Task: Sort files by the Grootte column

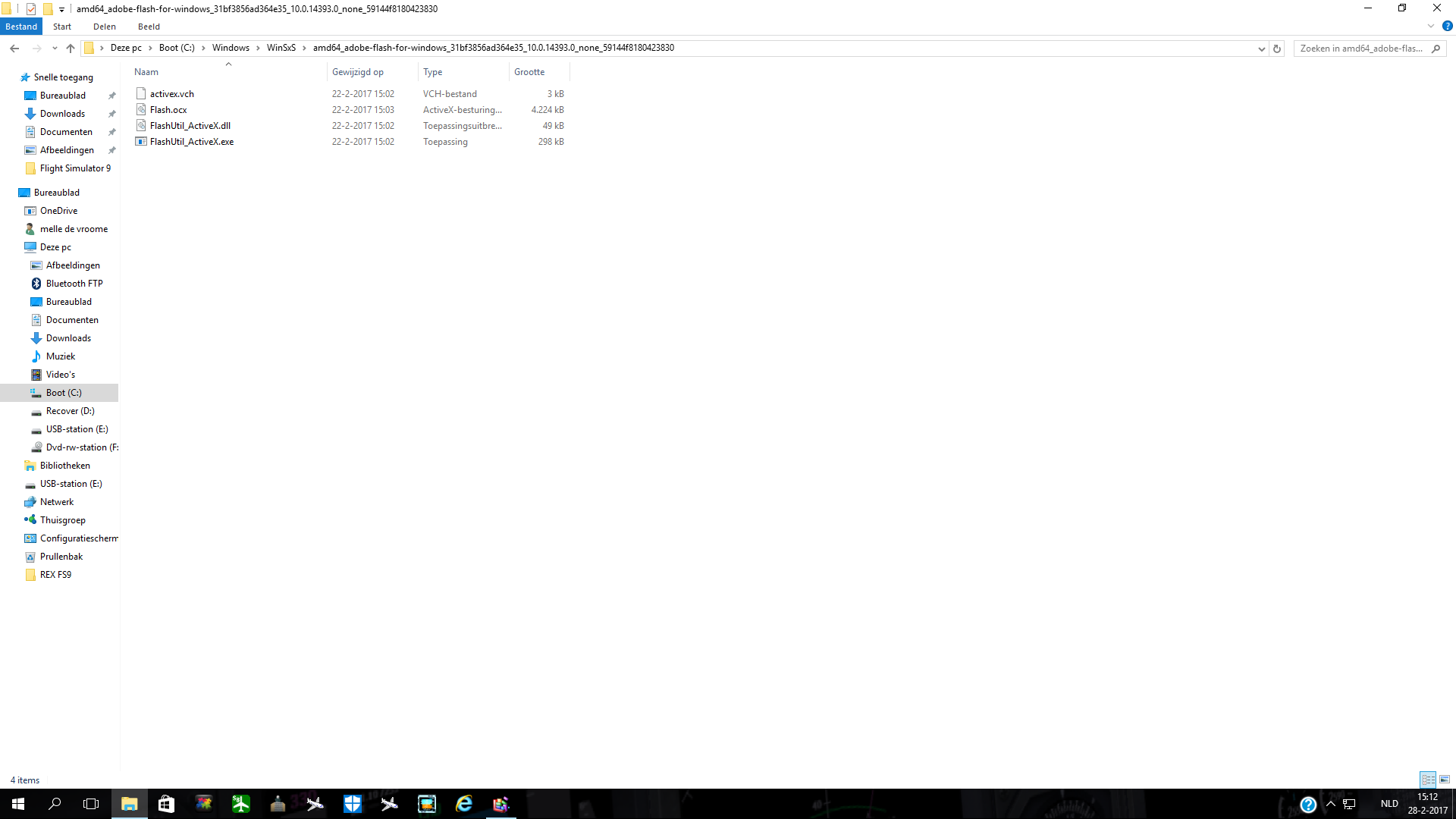Action: [x=529, y=72]
